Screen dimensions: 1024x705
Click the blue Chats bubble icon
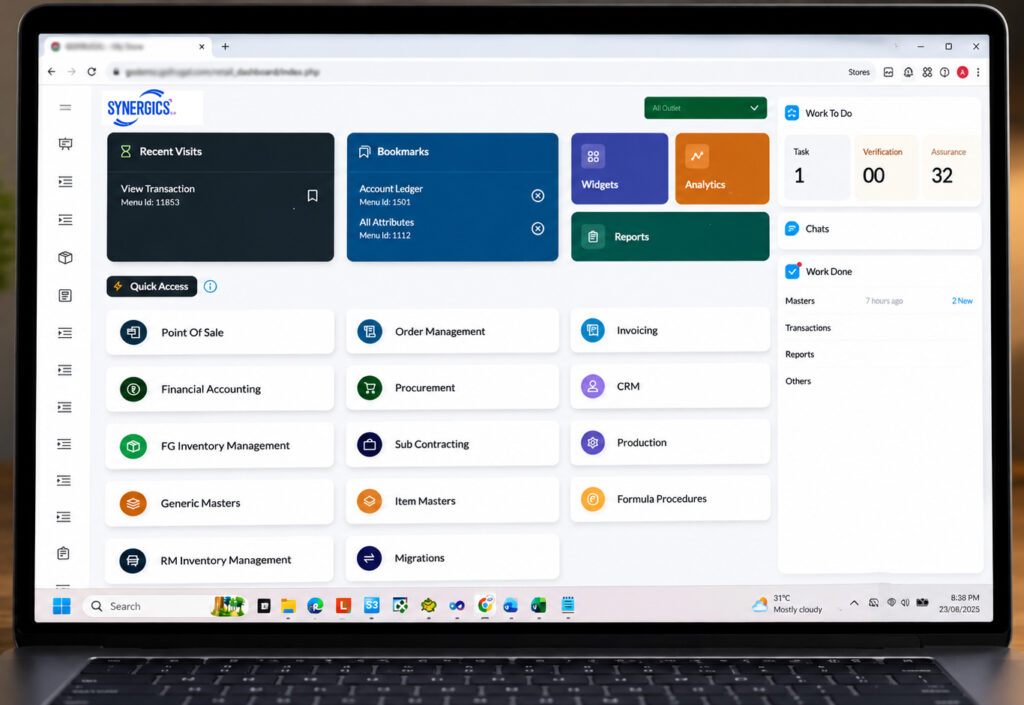click(792, 228)
